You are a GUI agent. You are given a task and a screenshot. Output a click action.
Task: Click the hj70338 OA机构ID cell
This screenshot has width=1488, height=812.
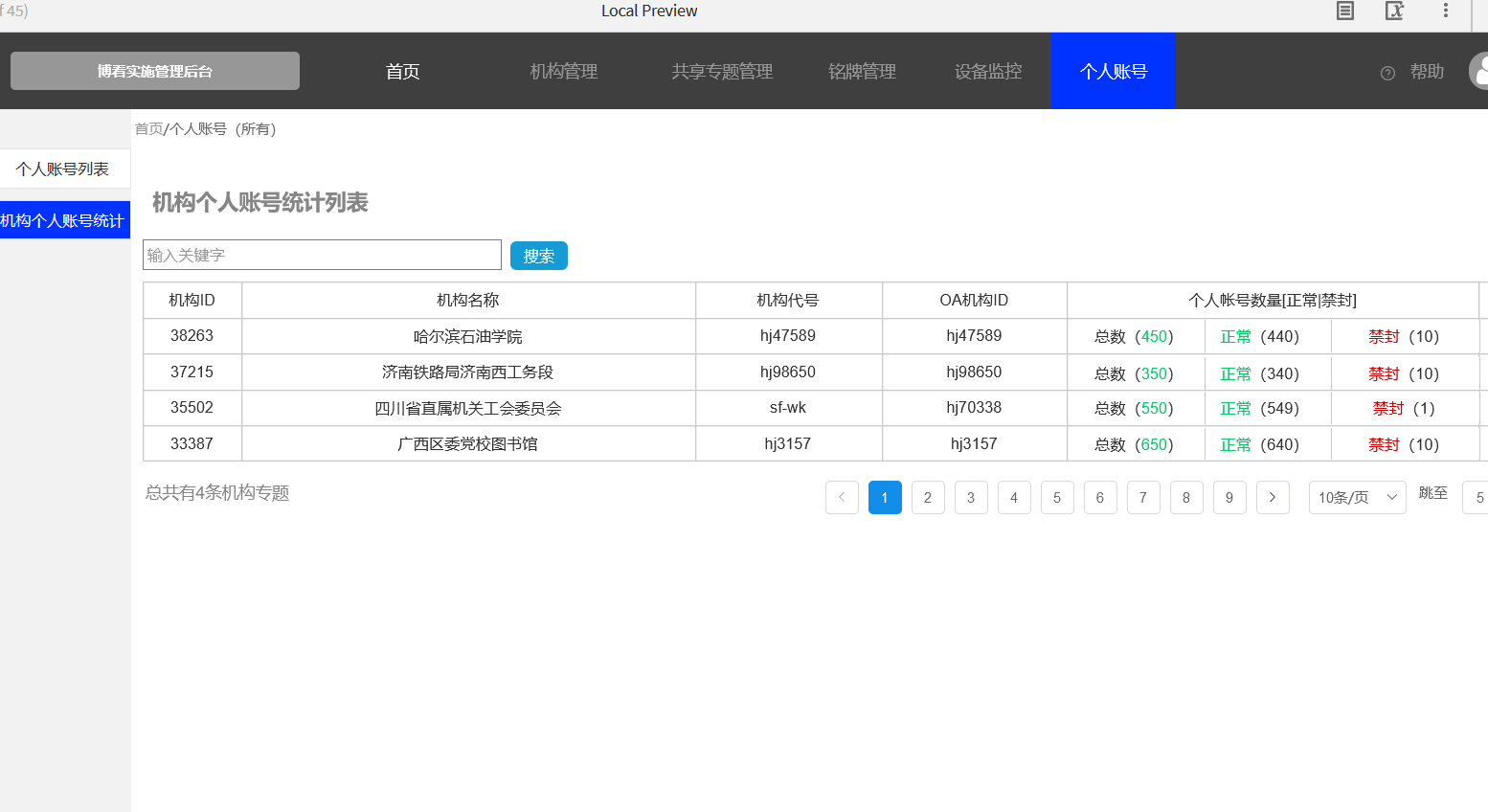[x=974, y=407]
